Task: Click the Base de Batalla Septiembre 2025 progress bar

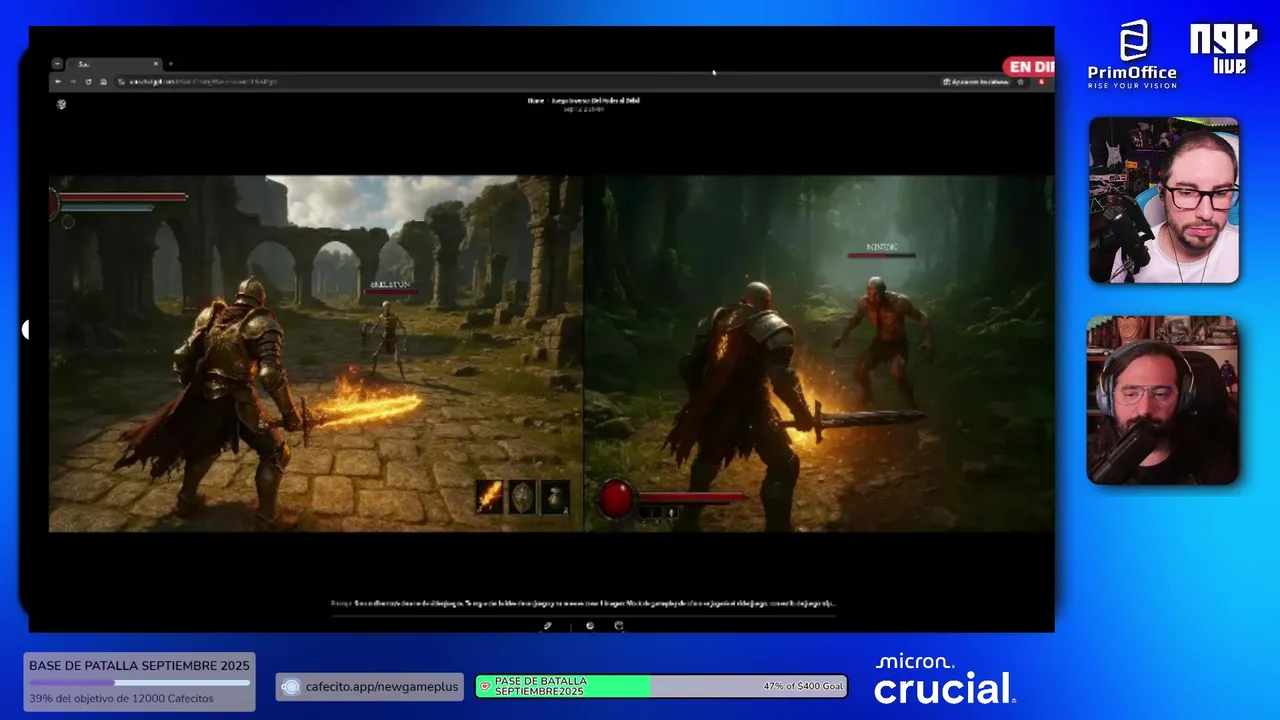Action: coord(139,682)
